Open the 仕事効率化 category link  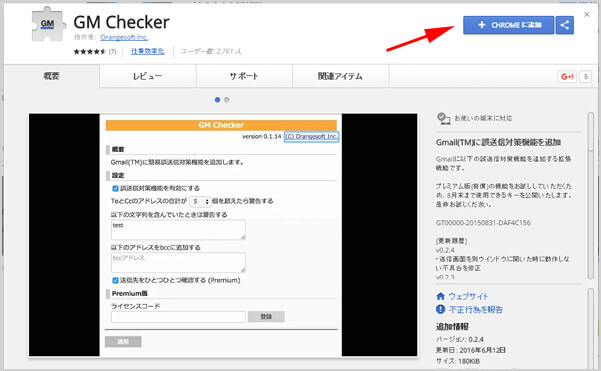[x=148, y=51]
